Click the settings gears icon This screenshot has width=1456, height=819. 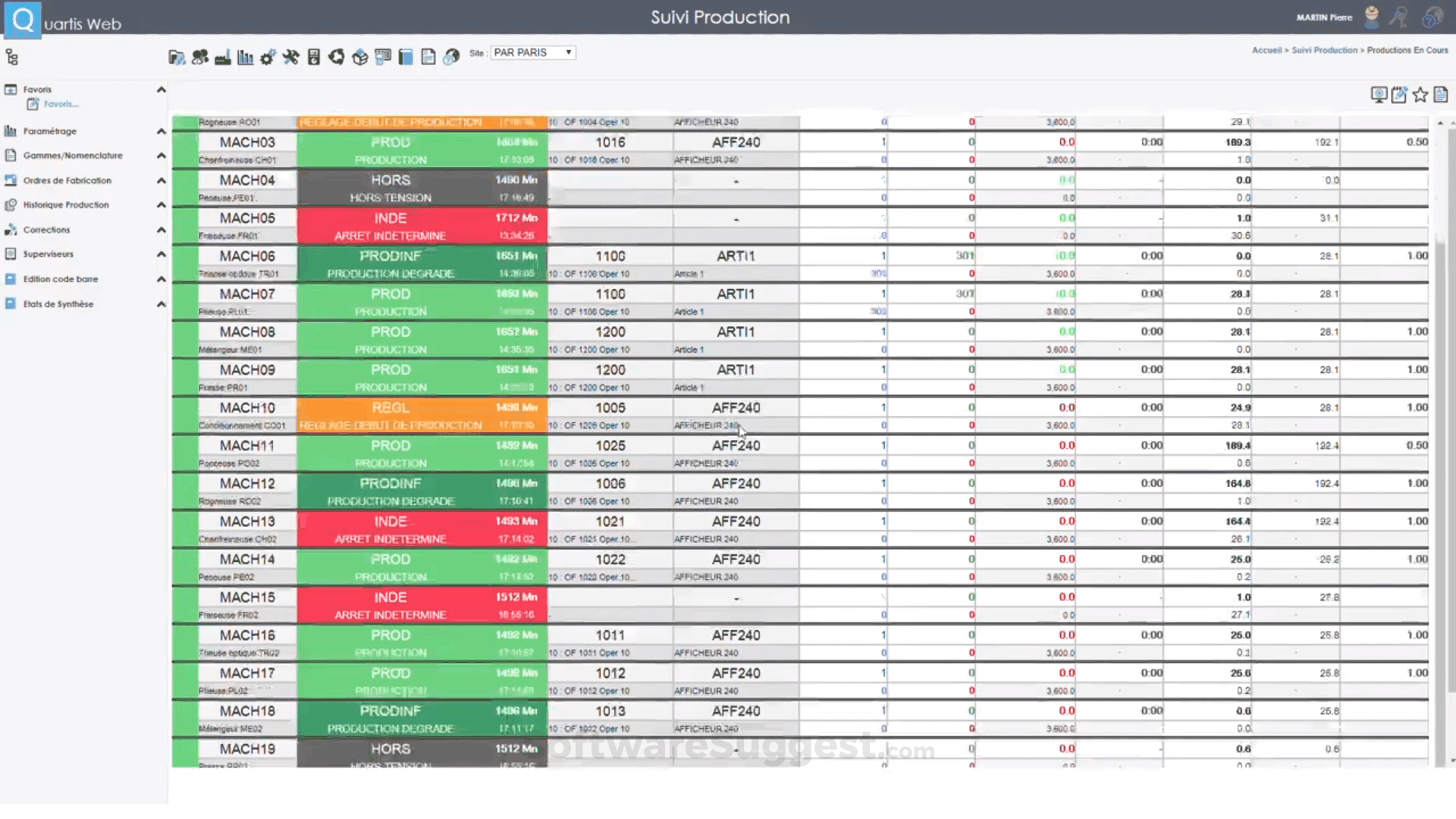(x=268, y=56)
